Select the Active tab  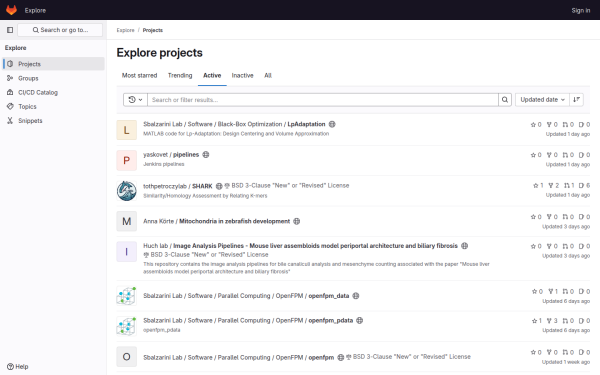point(212,75)
